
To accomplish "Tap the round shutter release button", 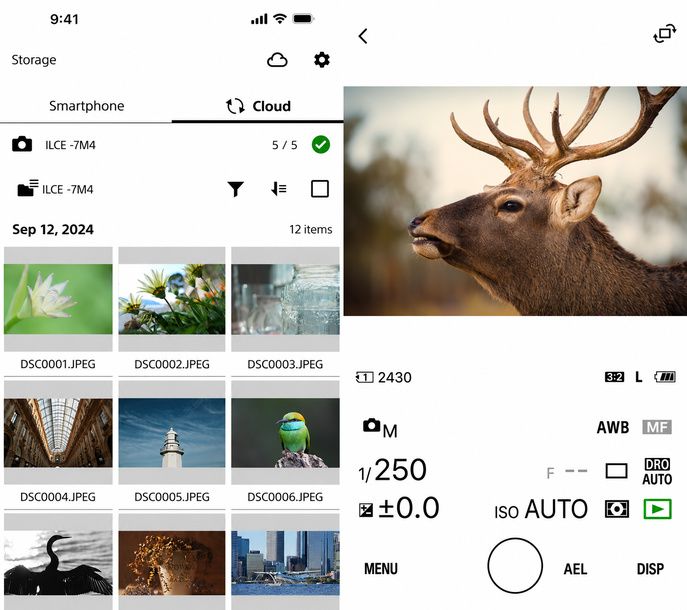I will pyautogui.click(x=515, y=565).
